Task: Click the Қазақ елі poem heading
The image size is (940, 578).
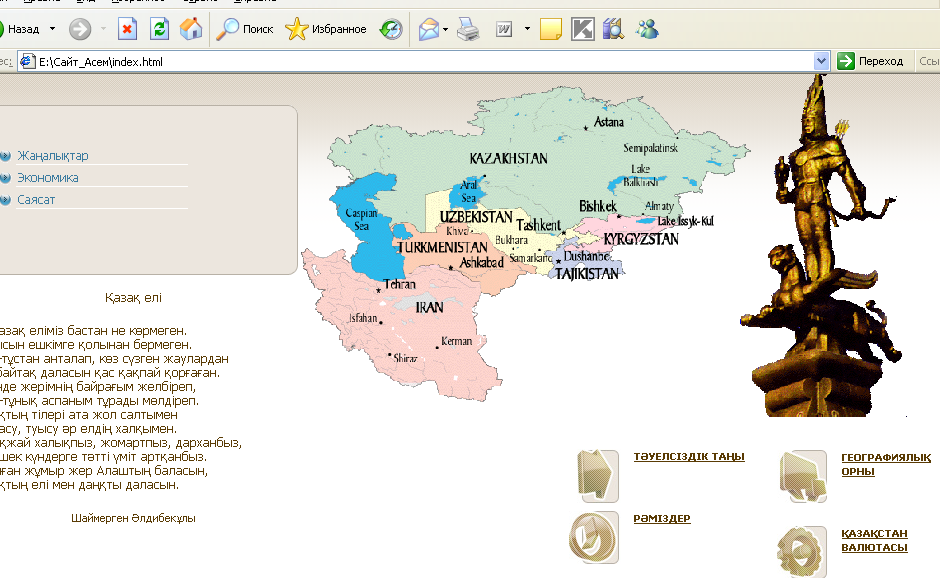Action: [x=133, y=297]
